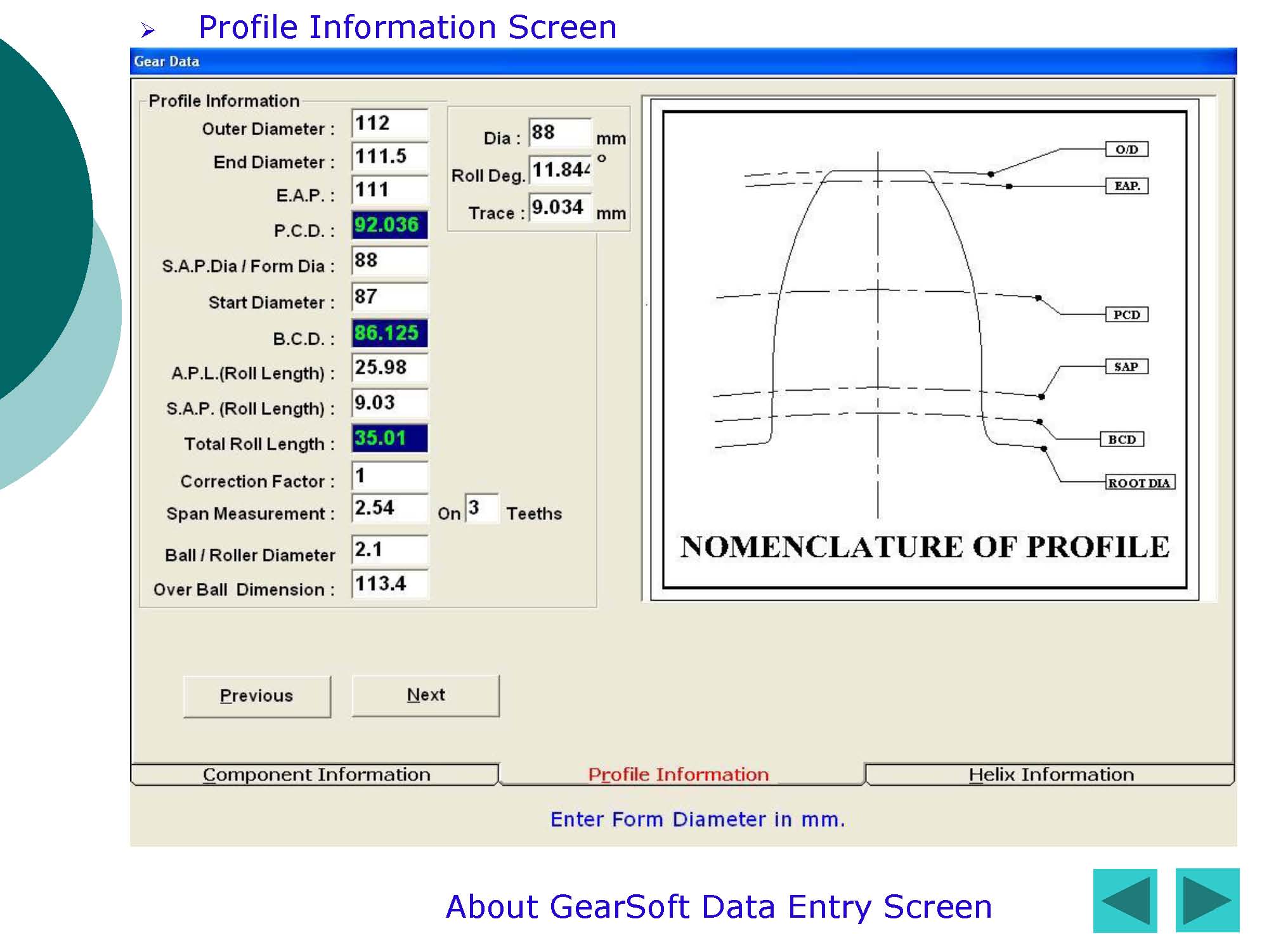
Task: Click the Roll Deg. field 11.84
Action: (x=561, y=170)
